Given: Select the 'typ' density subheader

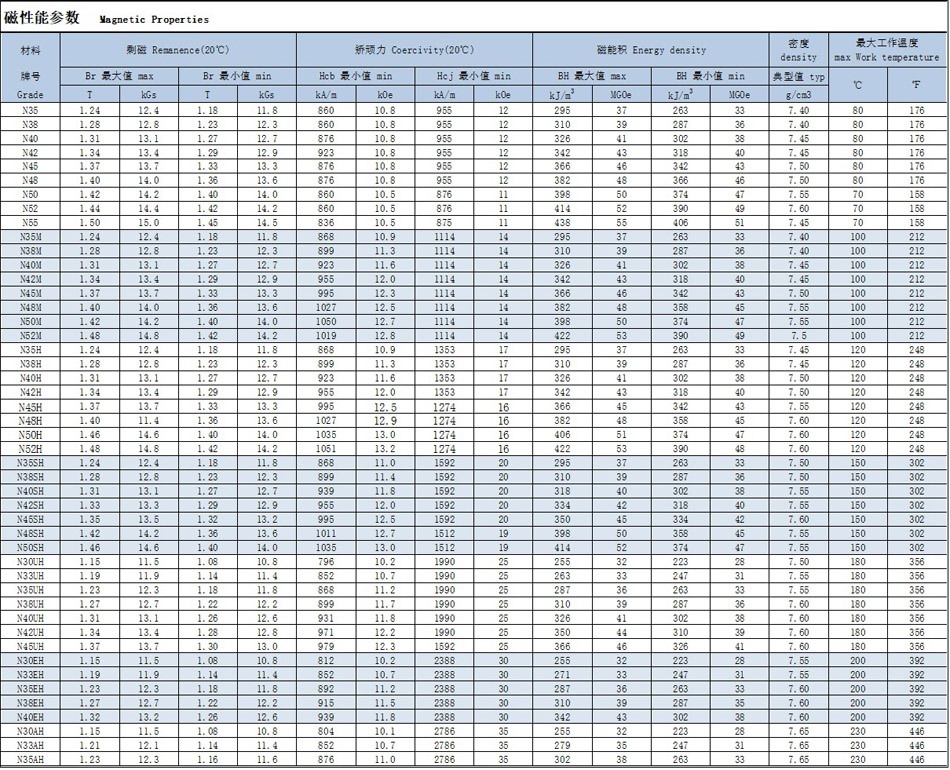Looking at the screenshot, I should coord(799,77).
